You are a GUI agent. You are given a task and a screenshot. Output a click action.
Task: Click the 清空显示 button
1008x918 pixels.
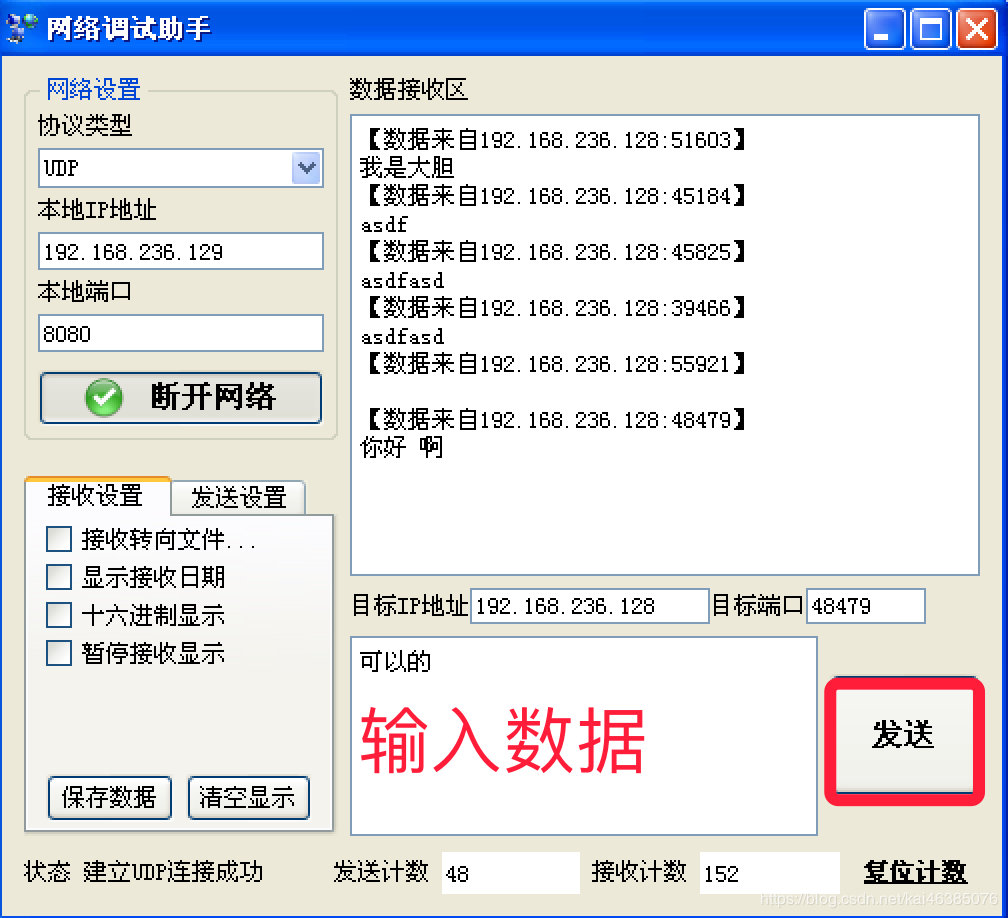[248, 798]
